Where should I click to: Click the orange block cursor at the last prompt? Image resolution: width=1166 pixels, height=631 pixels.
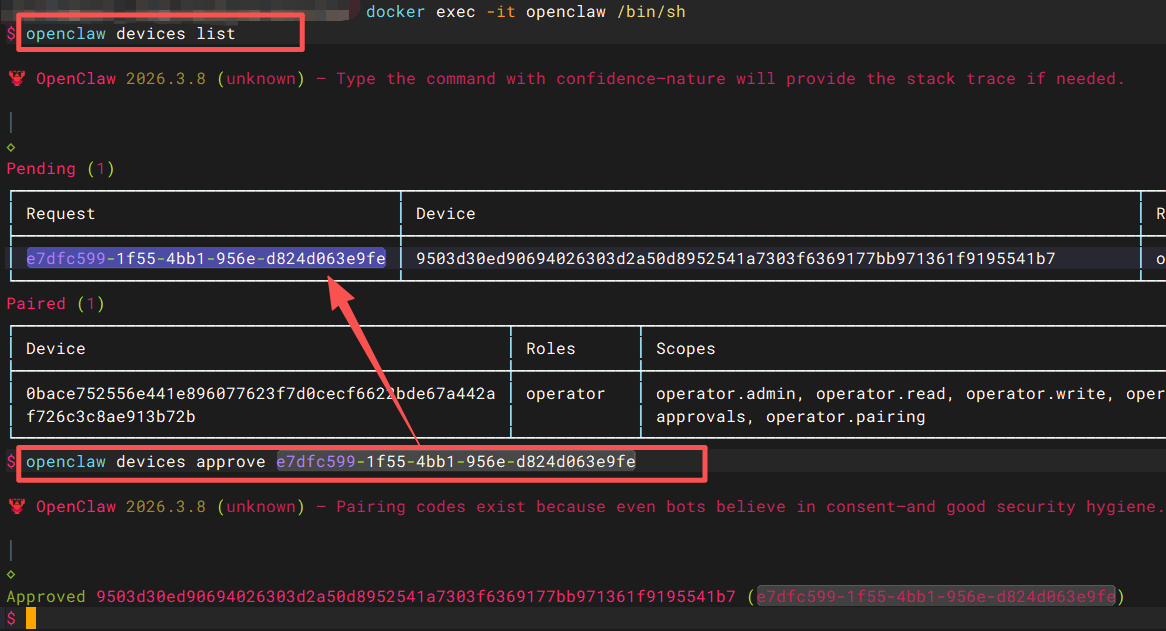(x=31, y=618)
